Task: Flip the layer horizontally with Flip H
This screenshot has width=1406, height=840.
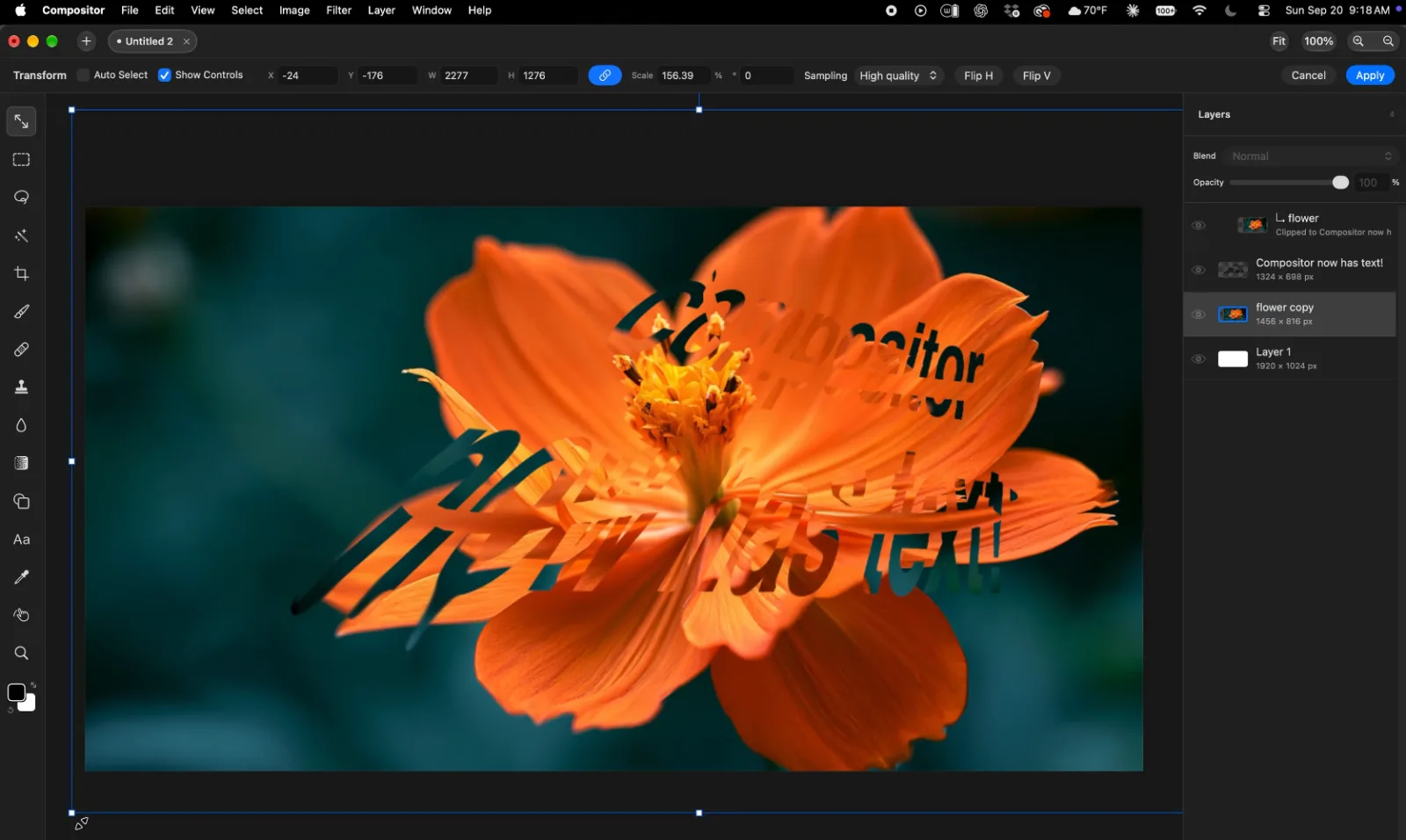Action: 978,76
